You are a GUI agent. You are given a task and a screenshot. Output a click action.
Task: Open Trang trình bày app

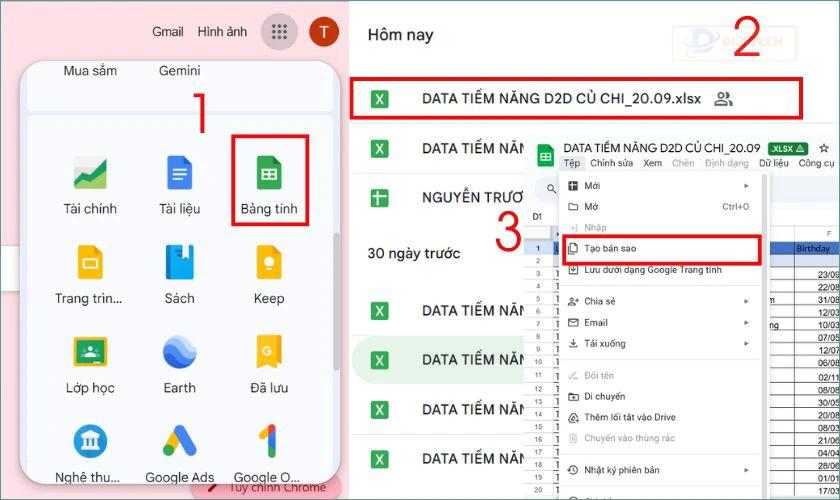coord(89,274)
